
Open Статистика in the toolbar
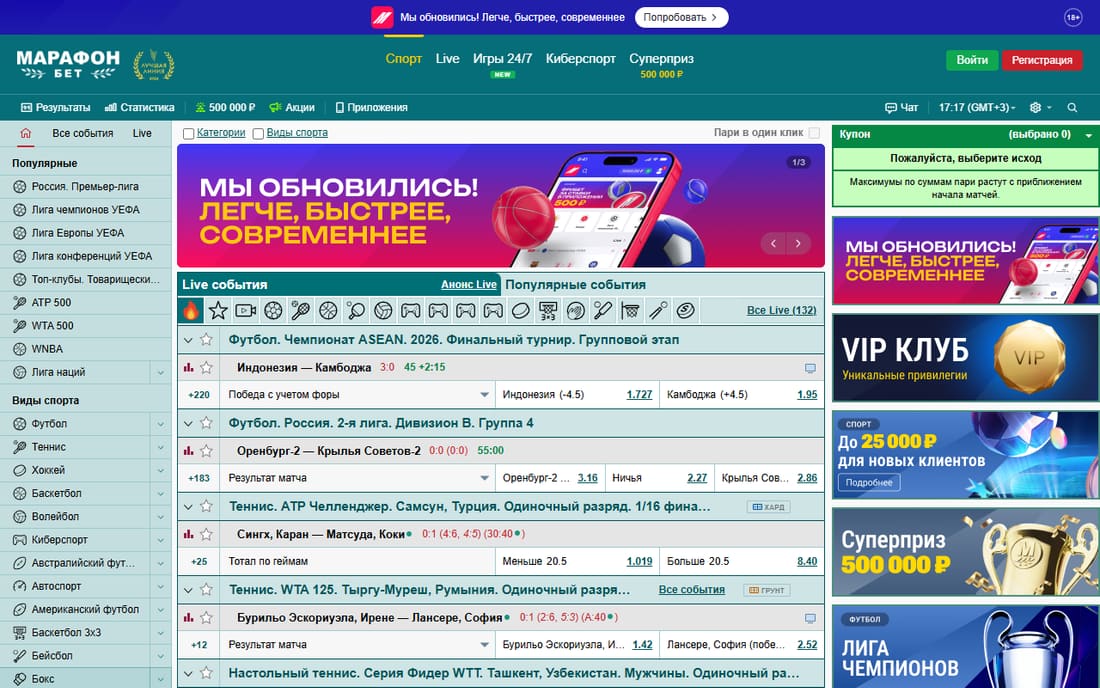140,107
